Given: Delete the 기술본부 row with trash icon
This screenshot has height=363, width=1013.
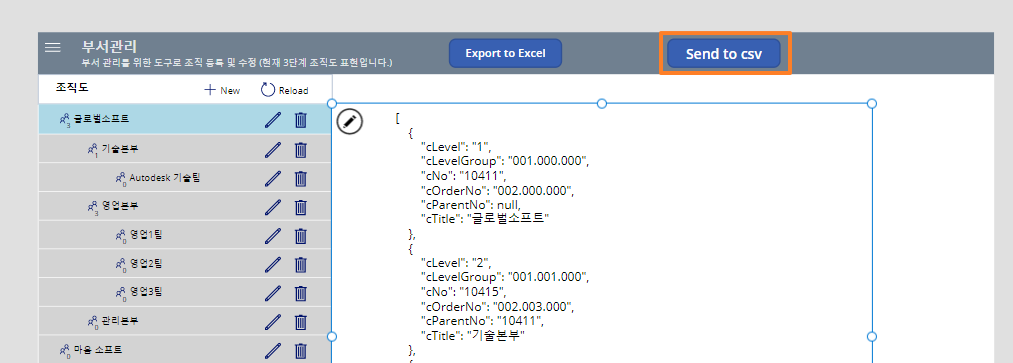Looking at the screenshot, I should click(x=300, y=150).
